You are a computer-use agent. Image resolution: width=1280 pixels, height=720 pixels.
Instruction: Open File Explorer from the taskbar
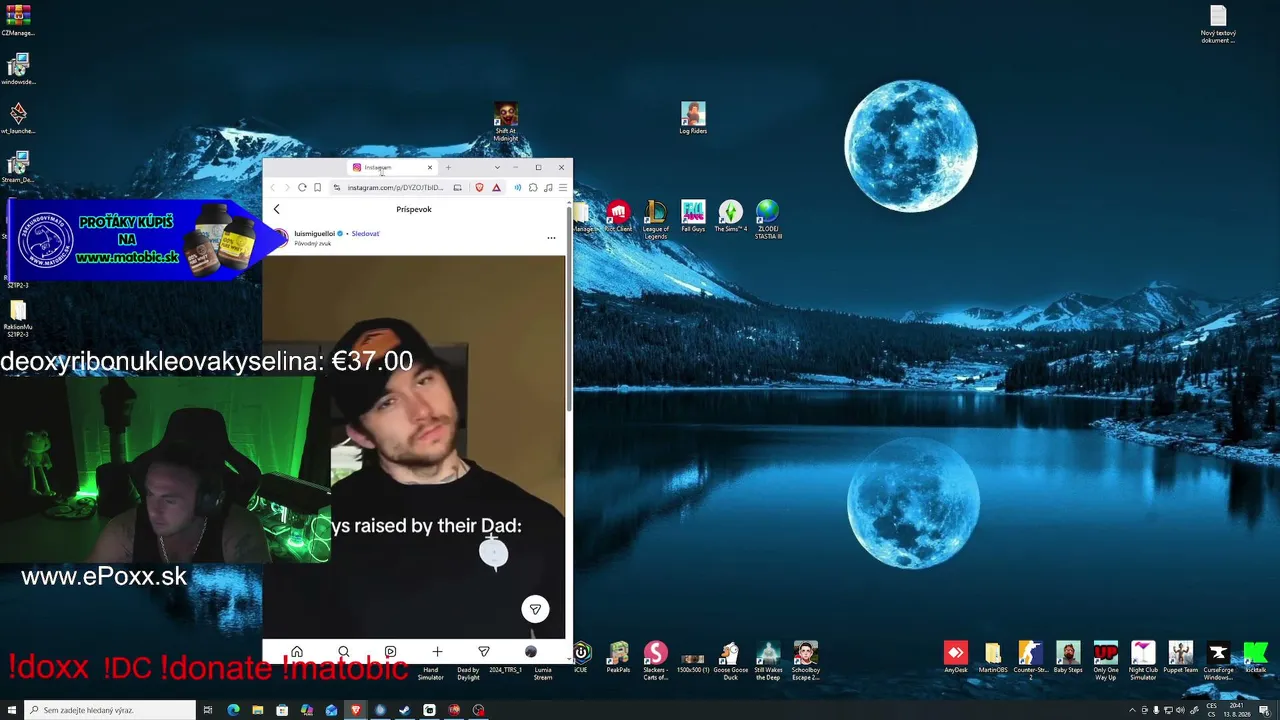pyautogui.click(x=258, y=710)
